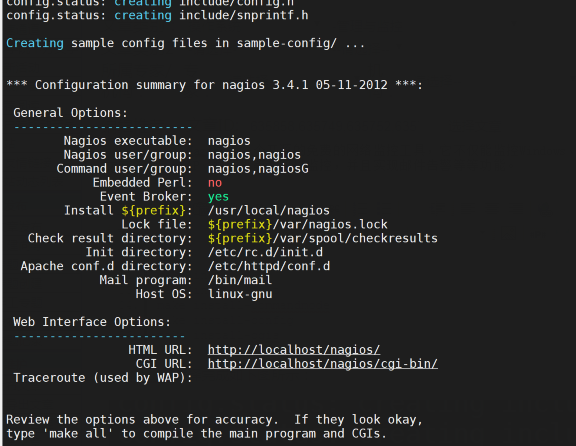The width and height of the screenshot is (576, 446).
Task: Click the 'Nagios user/group:' label
Action: click(x=128, y=155)
